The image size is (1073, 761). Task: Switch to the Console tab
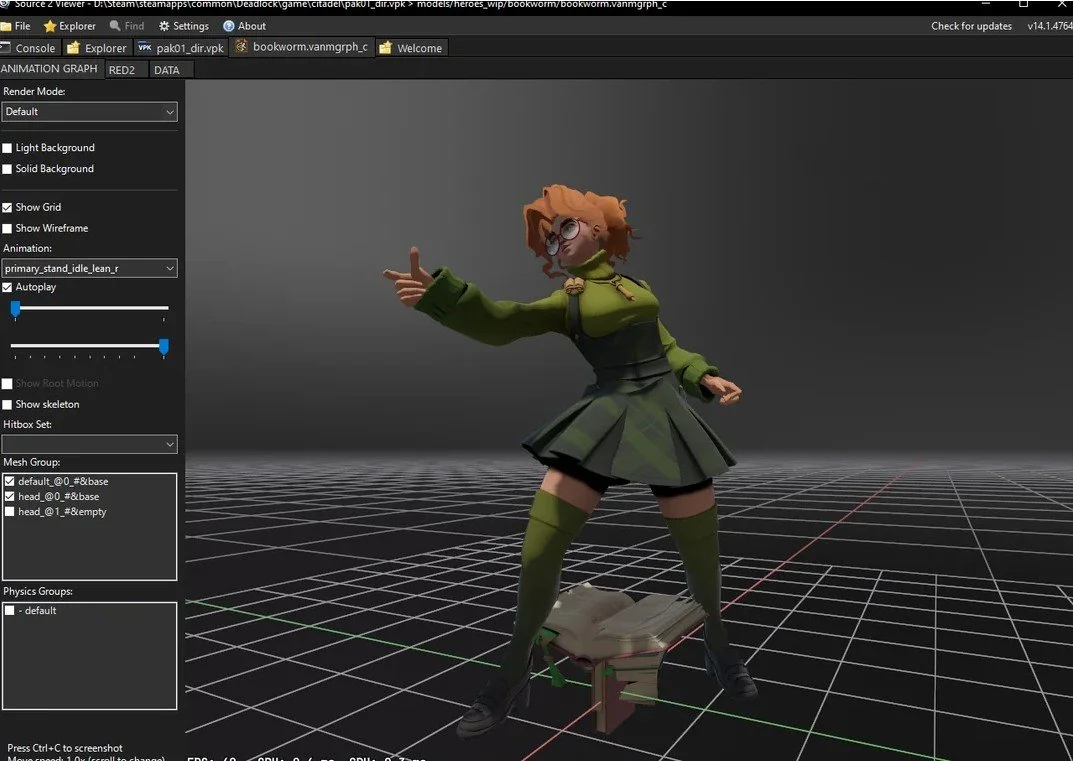[29, 48]
